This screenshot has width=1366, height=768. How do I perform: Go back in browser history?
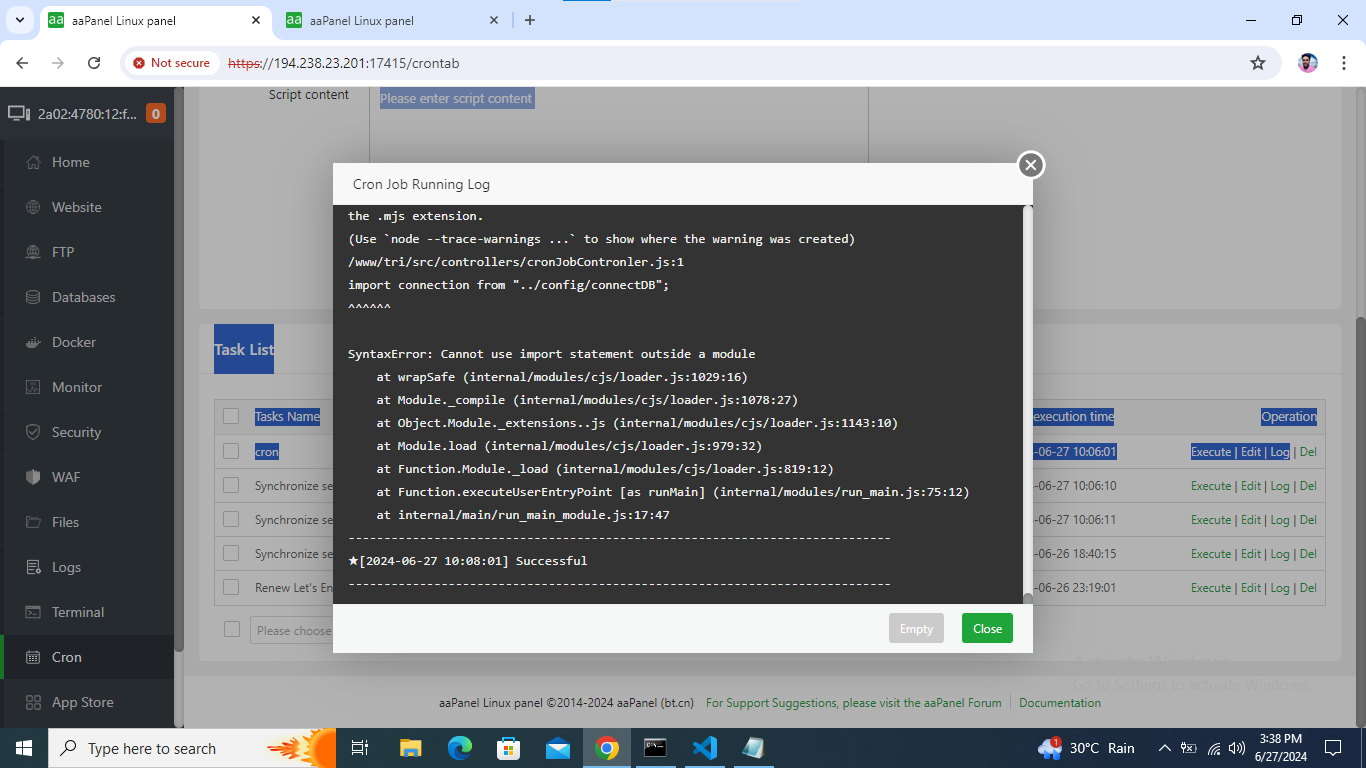(x=22, y=63)
